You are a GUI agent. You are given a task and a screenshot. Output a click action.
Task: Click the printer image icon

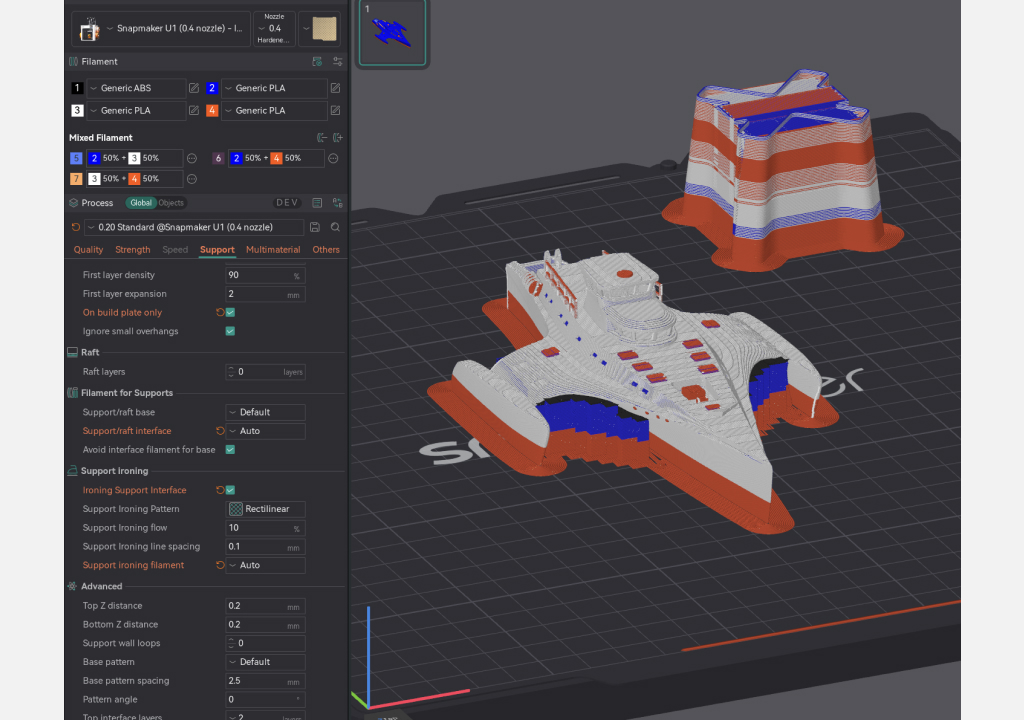coord(88,29)
